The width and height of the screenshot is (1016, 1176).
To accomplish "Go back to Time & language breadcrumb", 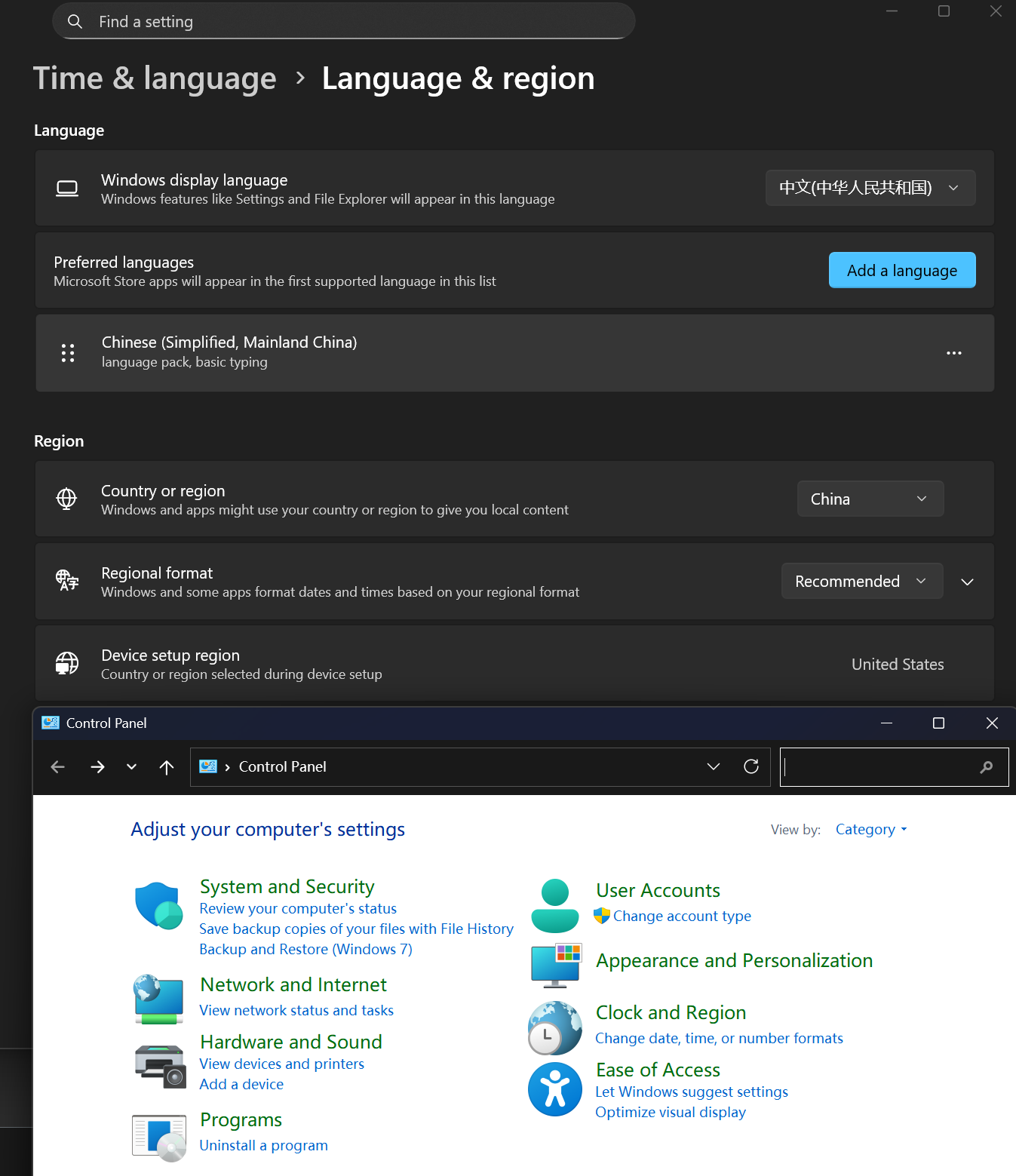I will [x=155, y=78].
